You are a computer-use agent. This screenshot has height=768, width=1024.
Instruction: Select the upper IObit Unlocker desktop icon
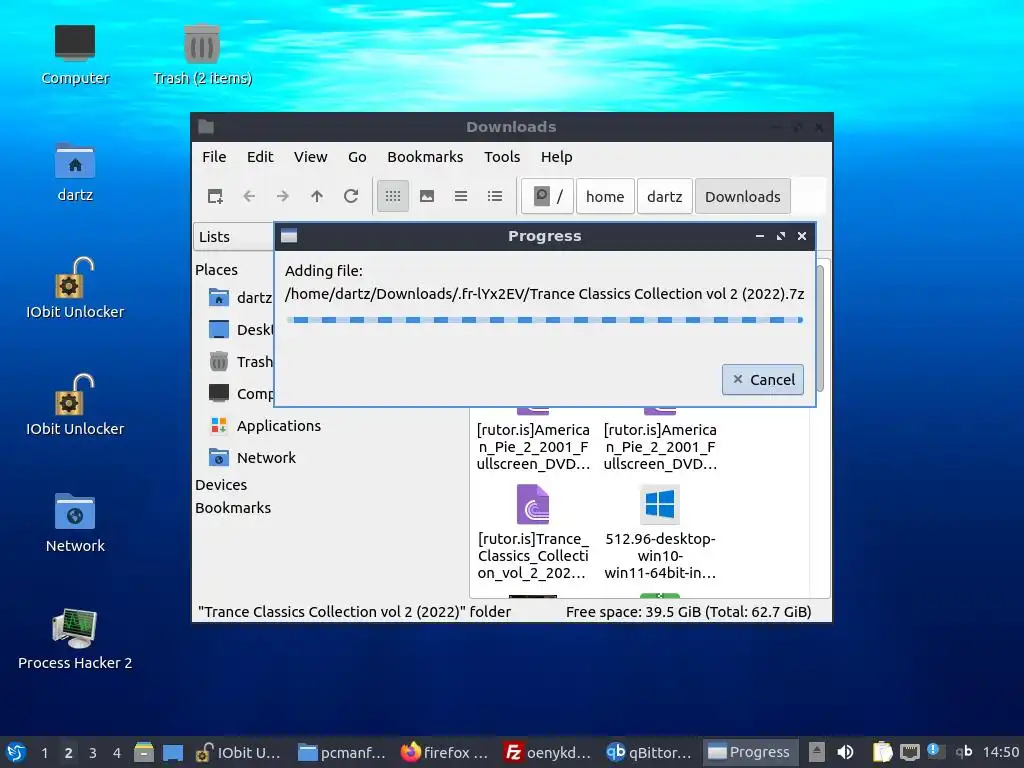(74, 288)
